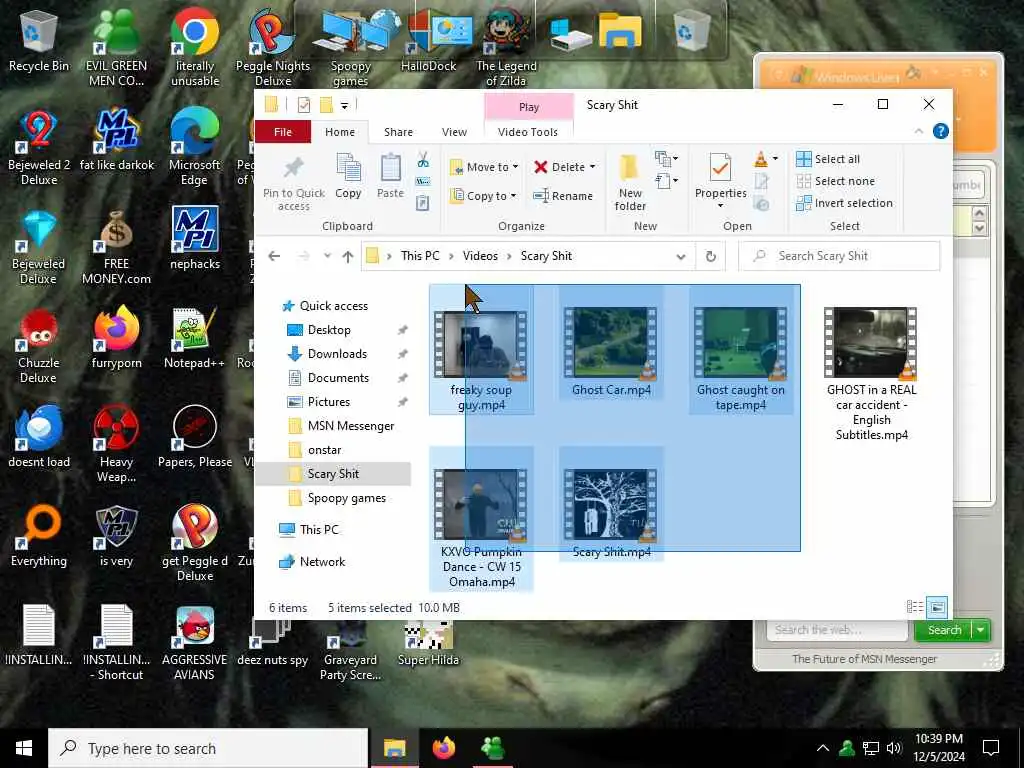The height and width of the screenshot is (768, 1024).
Task: Click This PC in the address breadcrumb
Action: pyautogui.click(x=420, y=256)
